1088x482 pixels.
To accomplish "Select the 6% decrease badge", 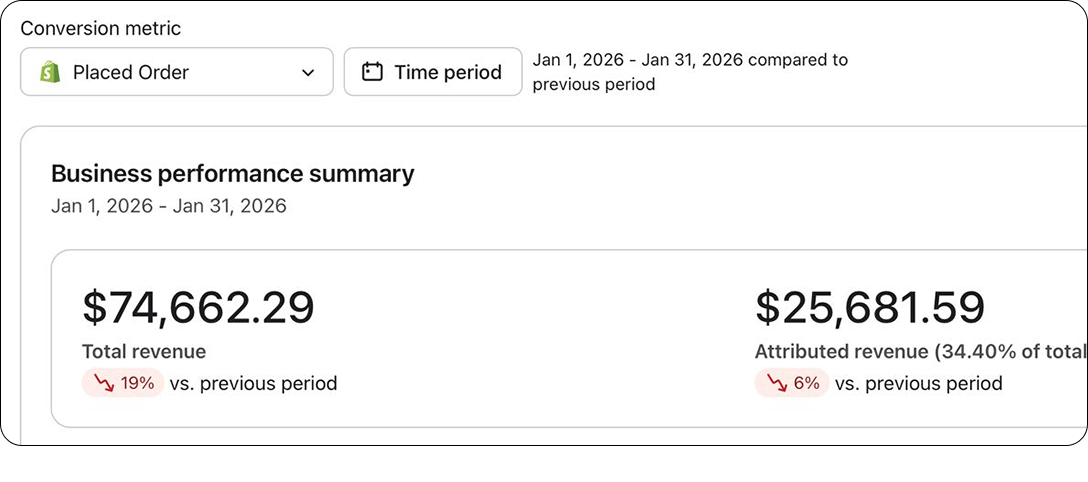I will pyautogui.click(x=792, y=384).
